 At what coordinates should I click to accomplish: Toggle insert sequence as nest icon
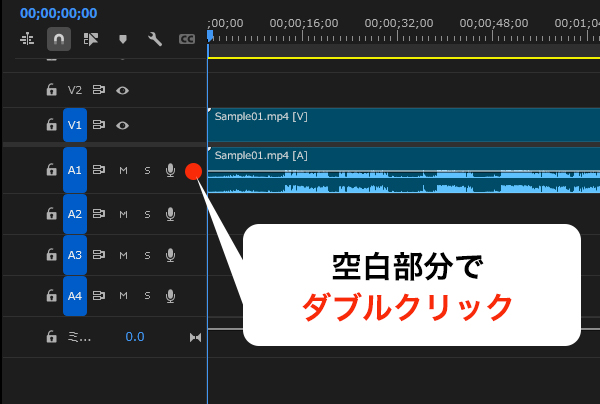pyautogui.click(x=27, y=39)
